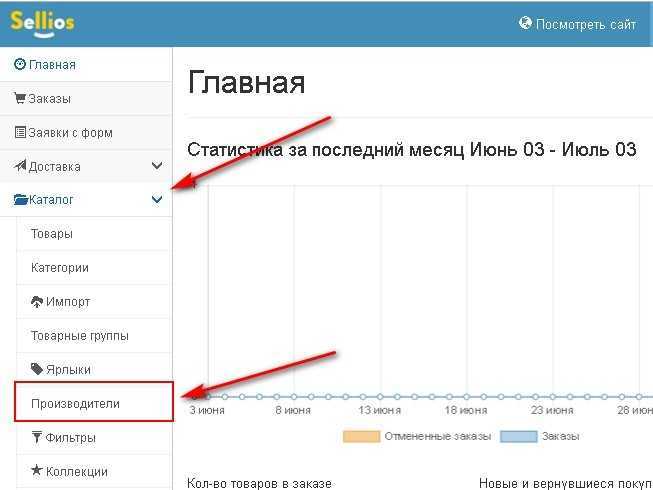Collapse the Каталог chevron
The height and width of the screenshot is (490, 653).
tap(157, 200)
